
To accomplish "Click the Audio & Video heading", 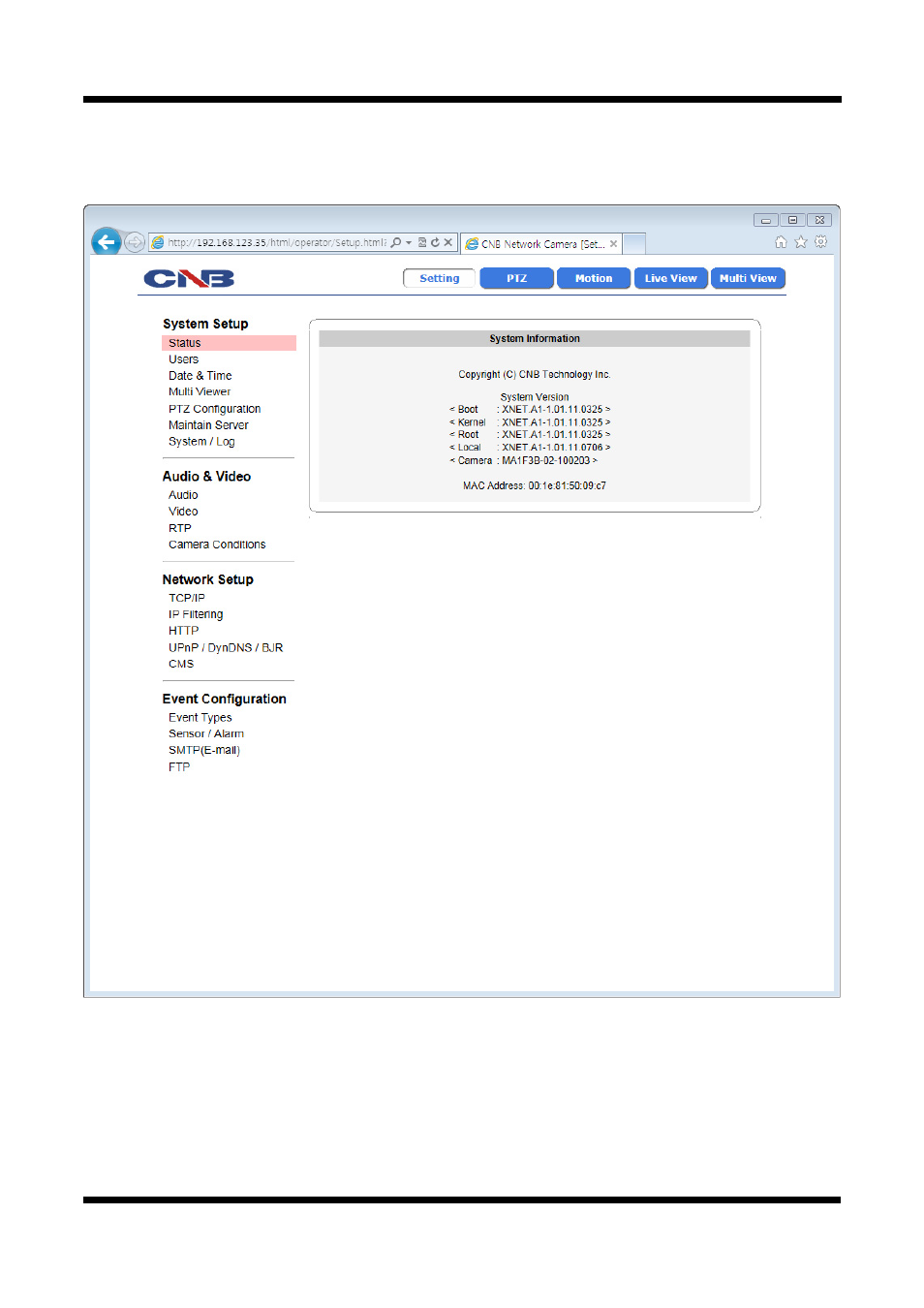I will coord(206,477).
